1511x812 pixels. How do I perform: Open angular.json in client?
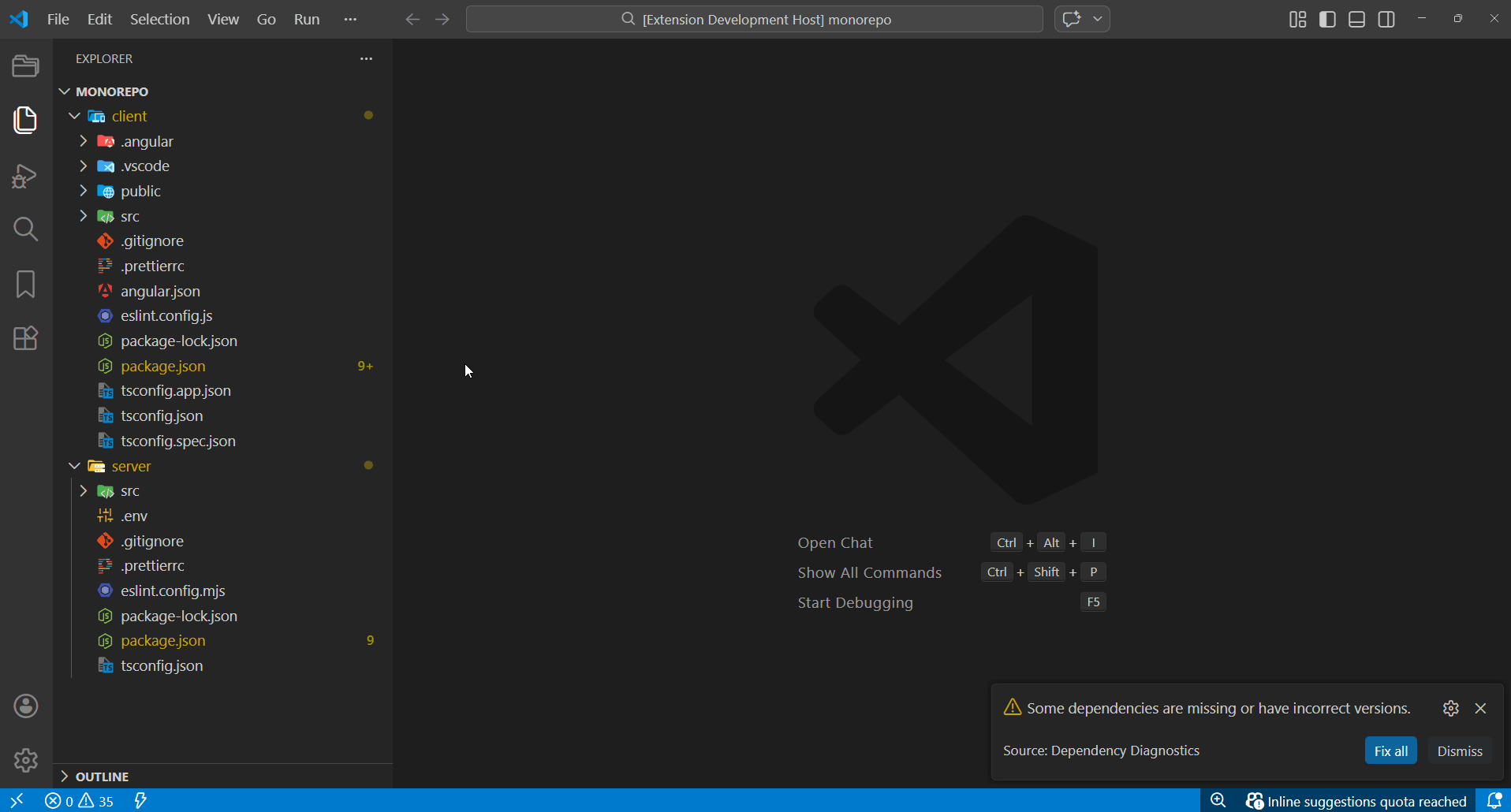[160, 291]
